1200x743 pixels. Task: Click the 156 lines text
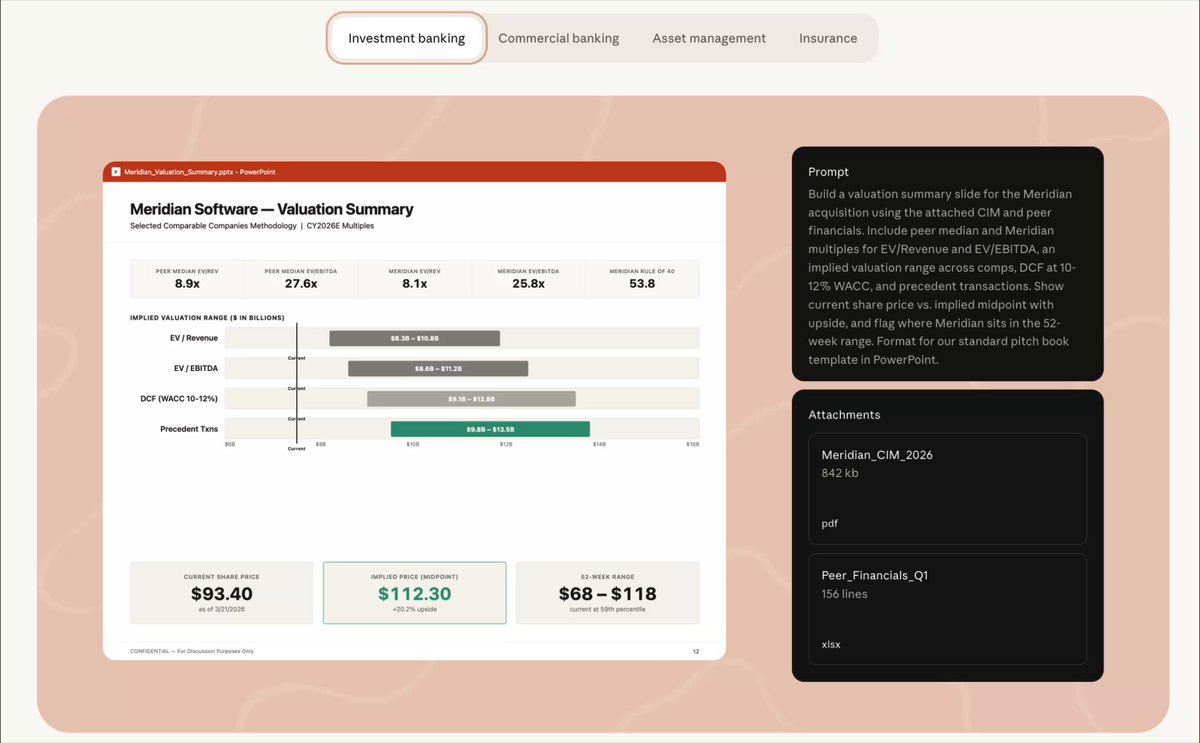pos(844,594)
